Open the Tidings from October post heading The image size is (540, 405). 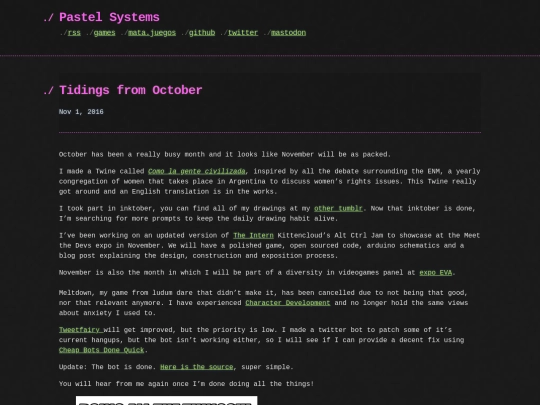coord(131,90)
